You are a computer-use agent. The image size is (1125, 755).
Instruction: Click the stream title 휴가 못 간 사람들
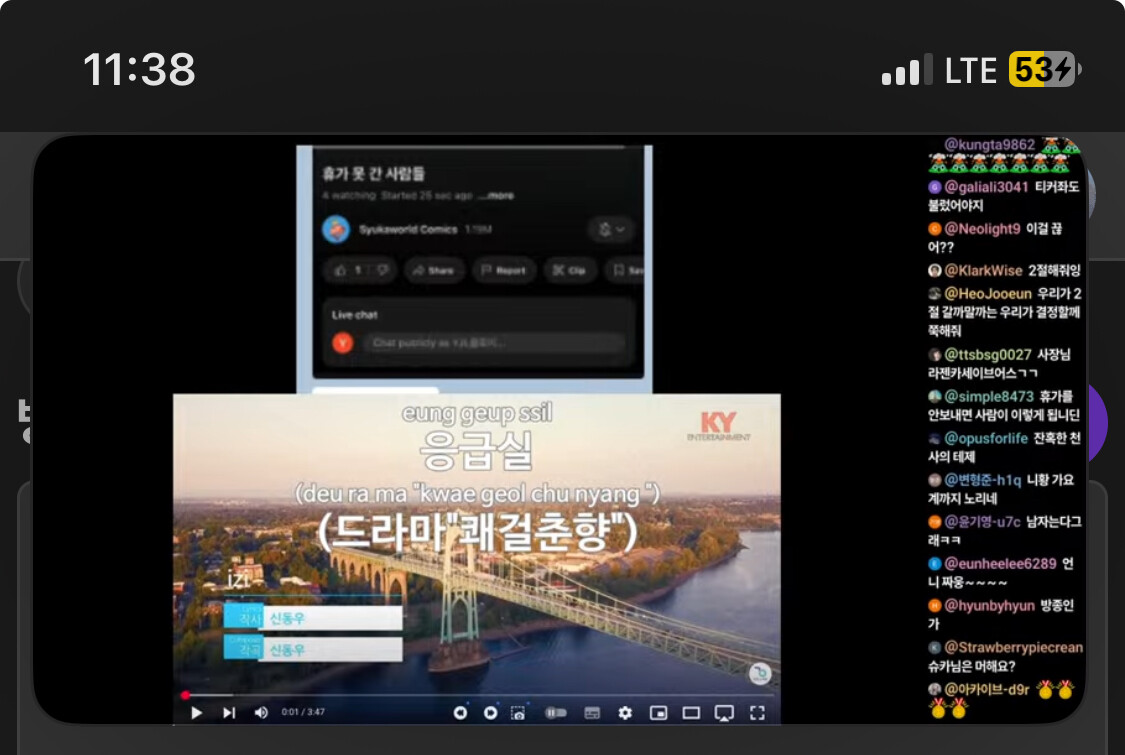click(x=373, y=173)
